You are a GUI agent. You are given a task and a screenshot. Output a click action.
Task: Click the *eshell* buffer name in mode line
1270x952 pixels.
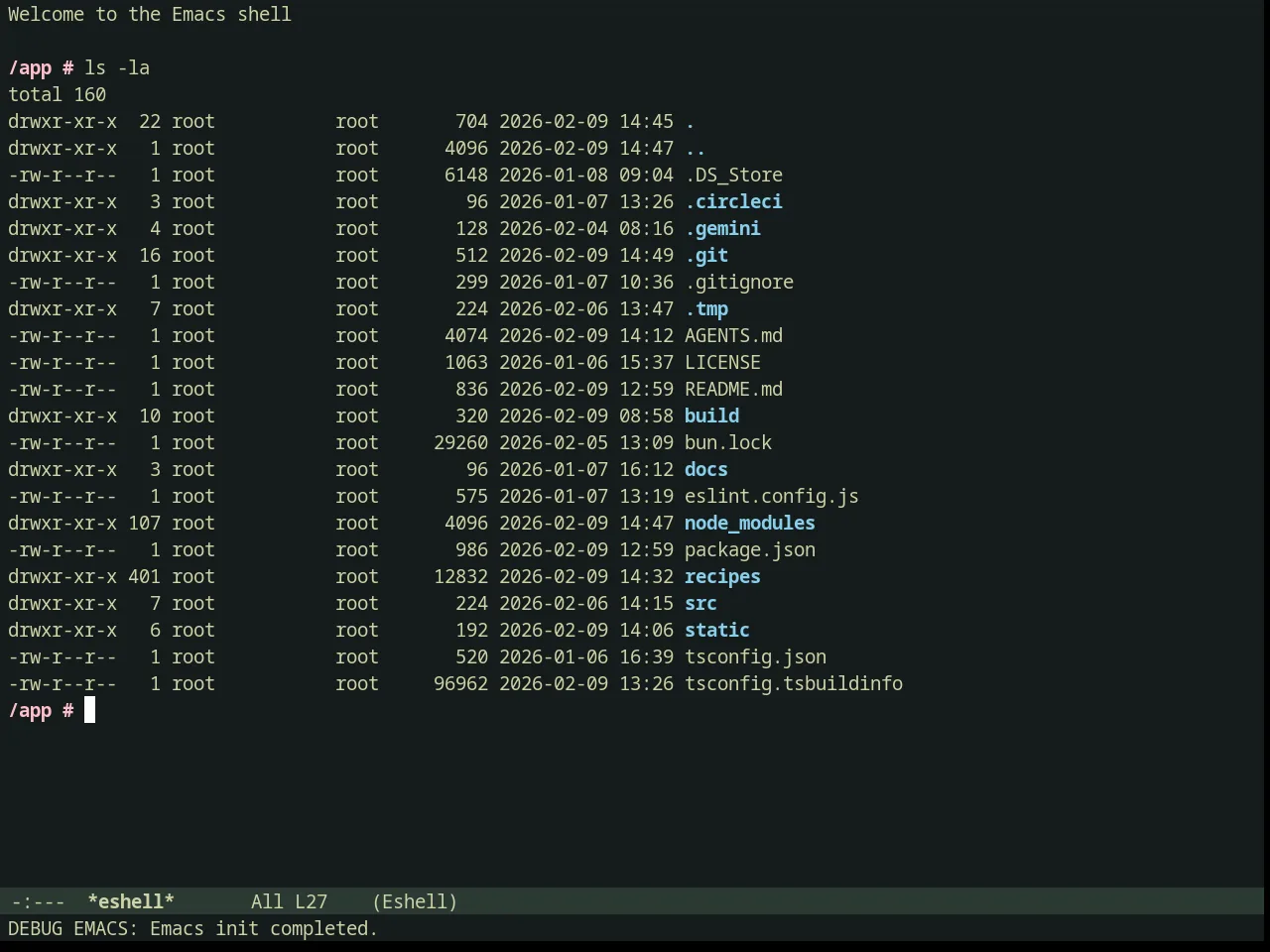131,901
